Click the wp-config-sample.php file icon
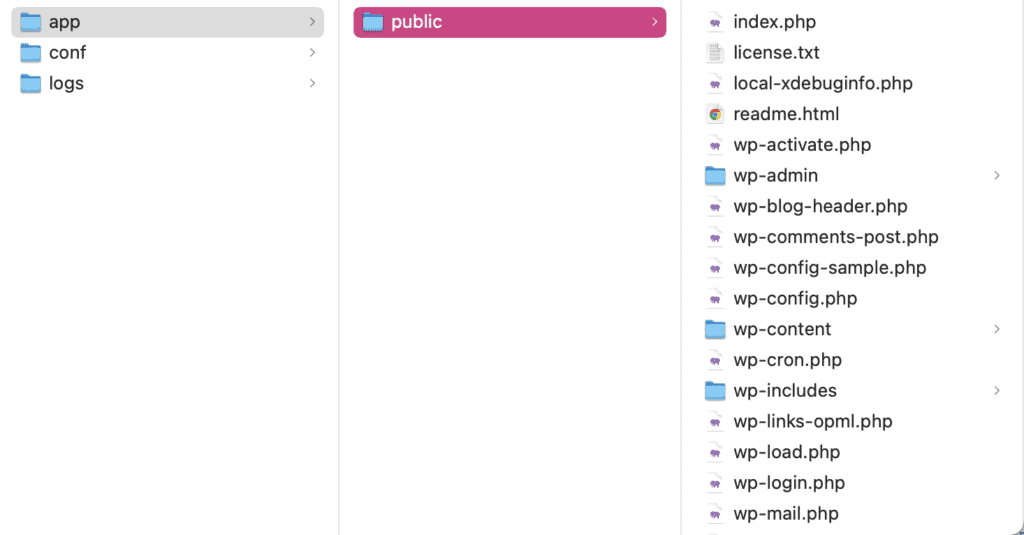 [715, 268]
